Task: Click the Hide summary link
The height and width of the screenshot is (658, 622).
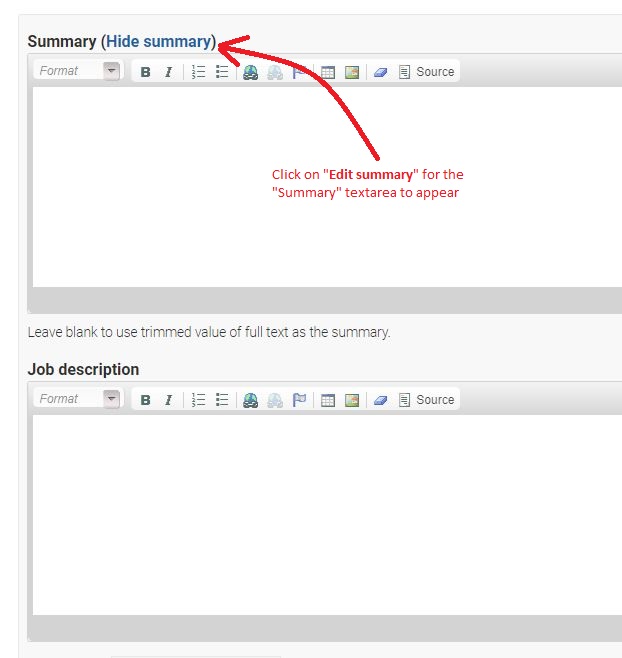Action: [x=159, y=42]
